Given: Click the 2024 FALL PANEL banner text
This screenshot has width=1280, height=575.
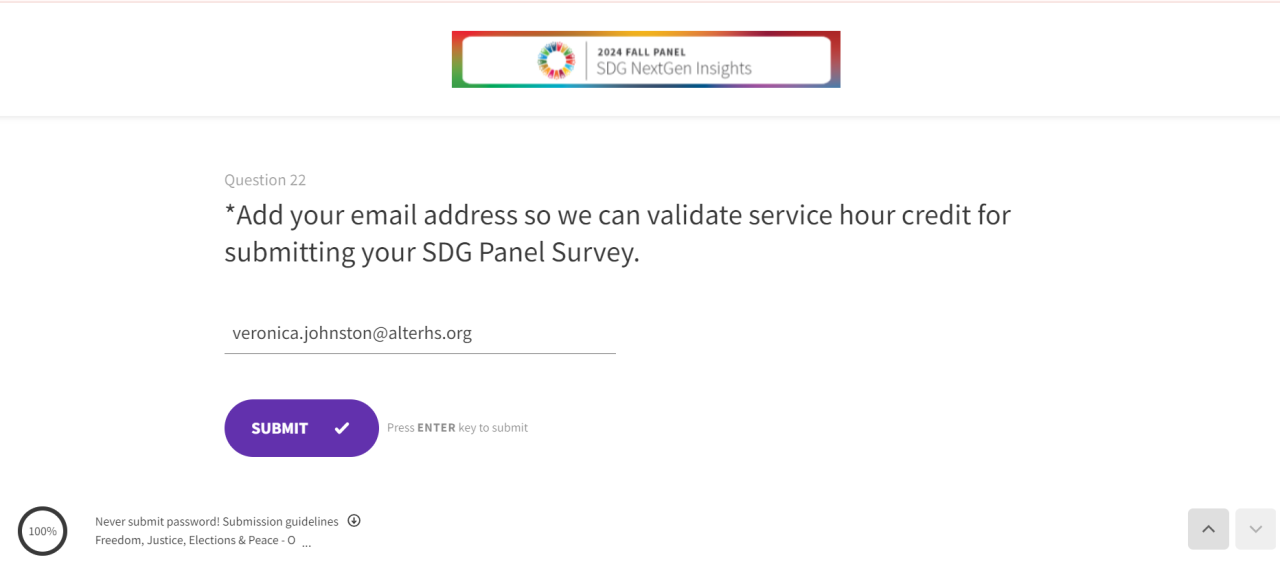Looking at the screenshot, I should point(641,51).
